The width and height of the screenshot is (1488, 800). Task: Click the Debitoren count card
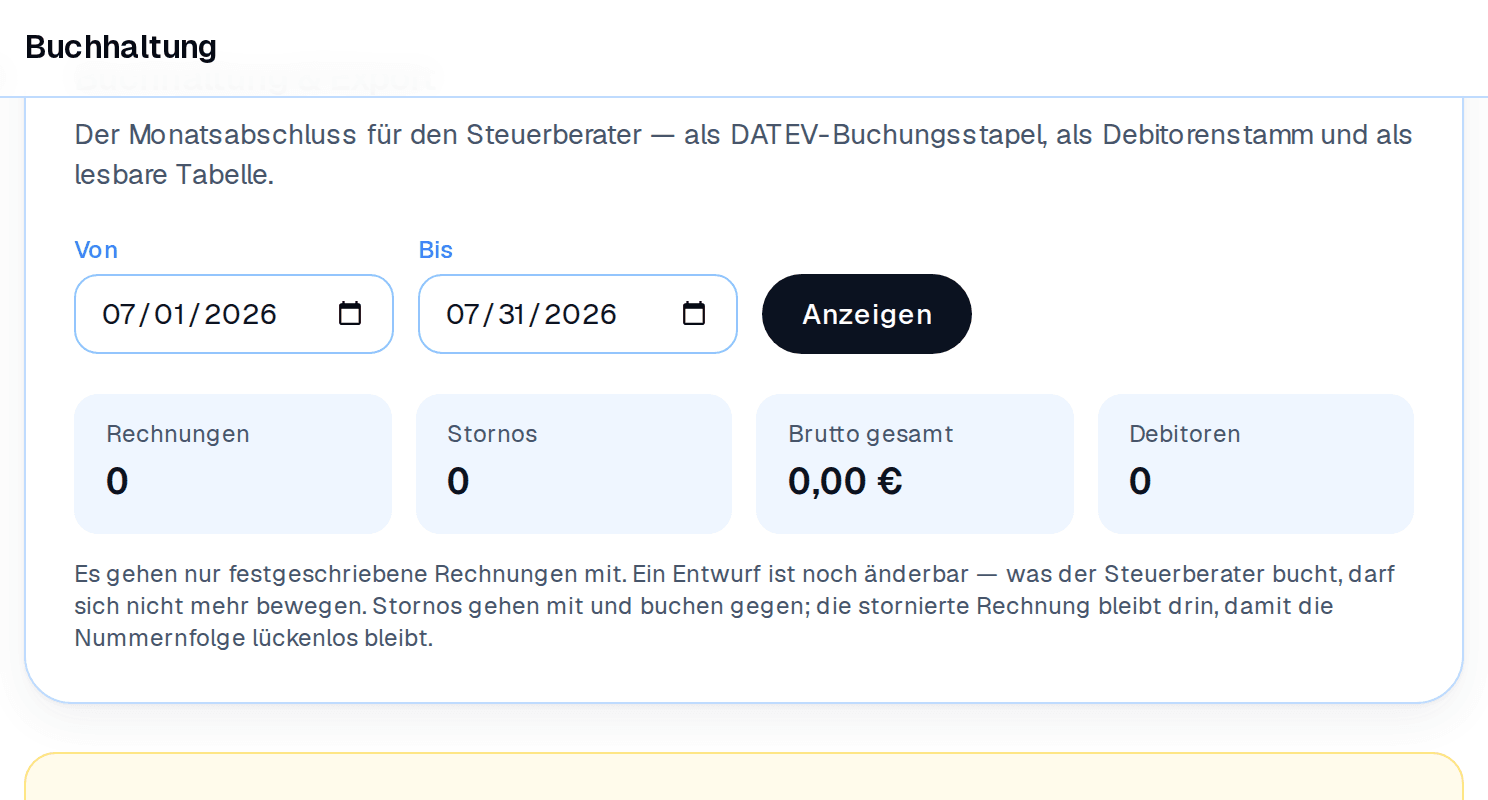point(1256,464)
